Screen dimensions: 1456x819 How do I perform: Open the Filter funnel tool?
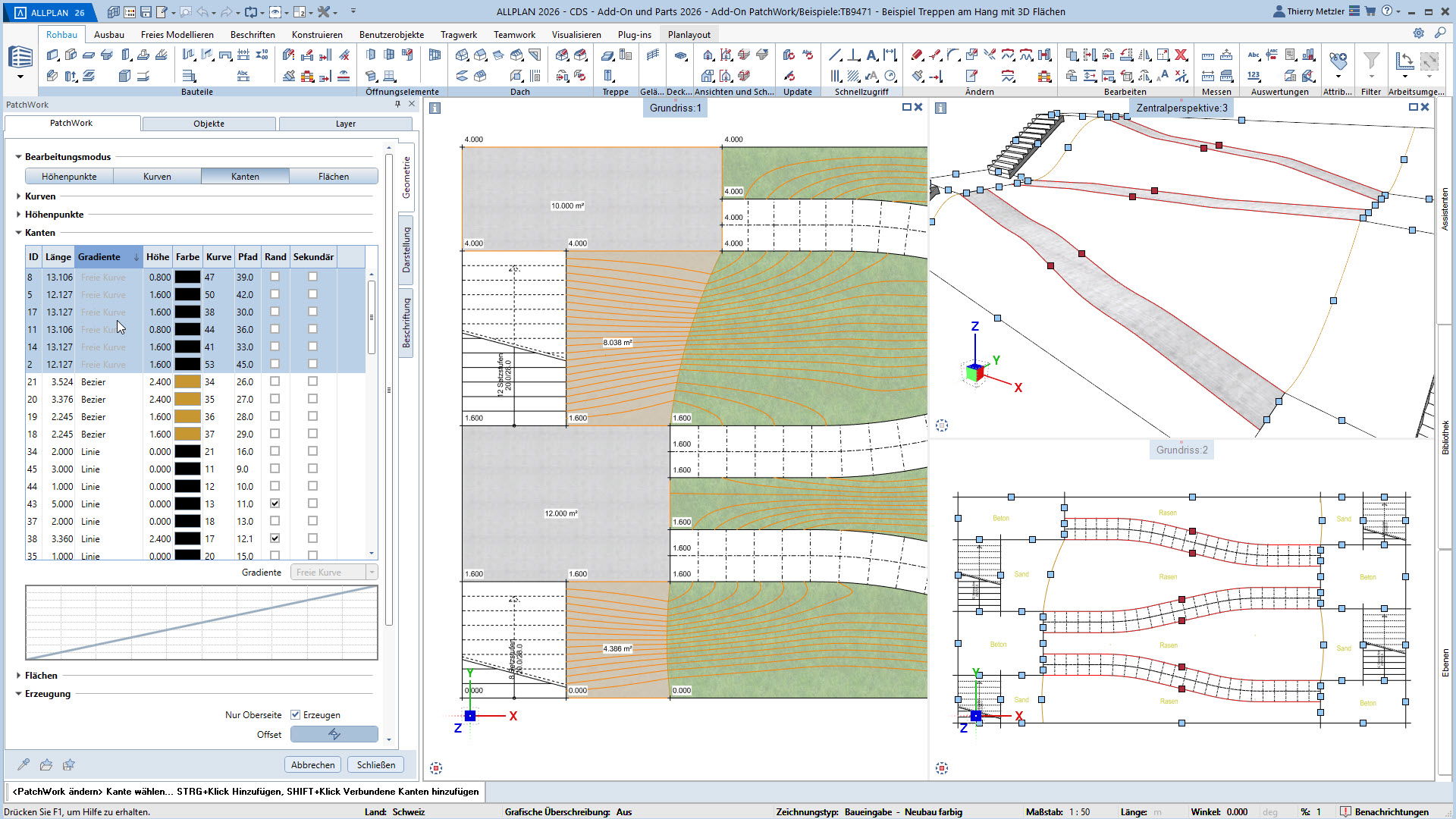[x=1371, y=61]
